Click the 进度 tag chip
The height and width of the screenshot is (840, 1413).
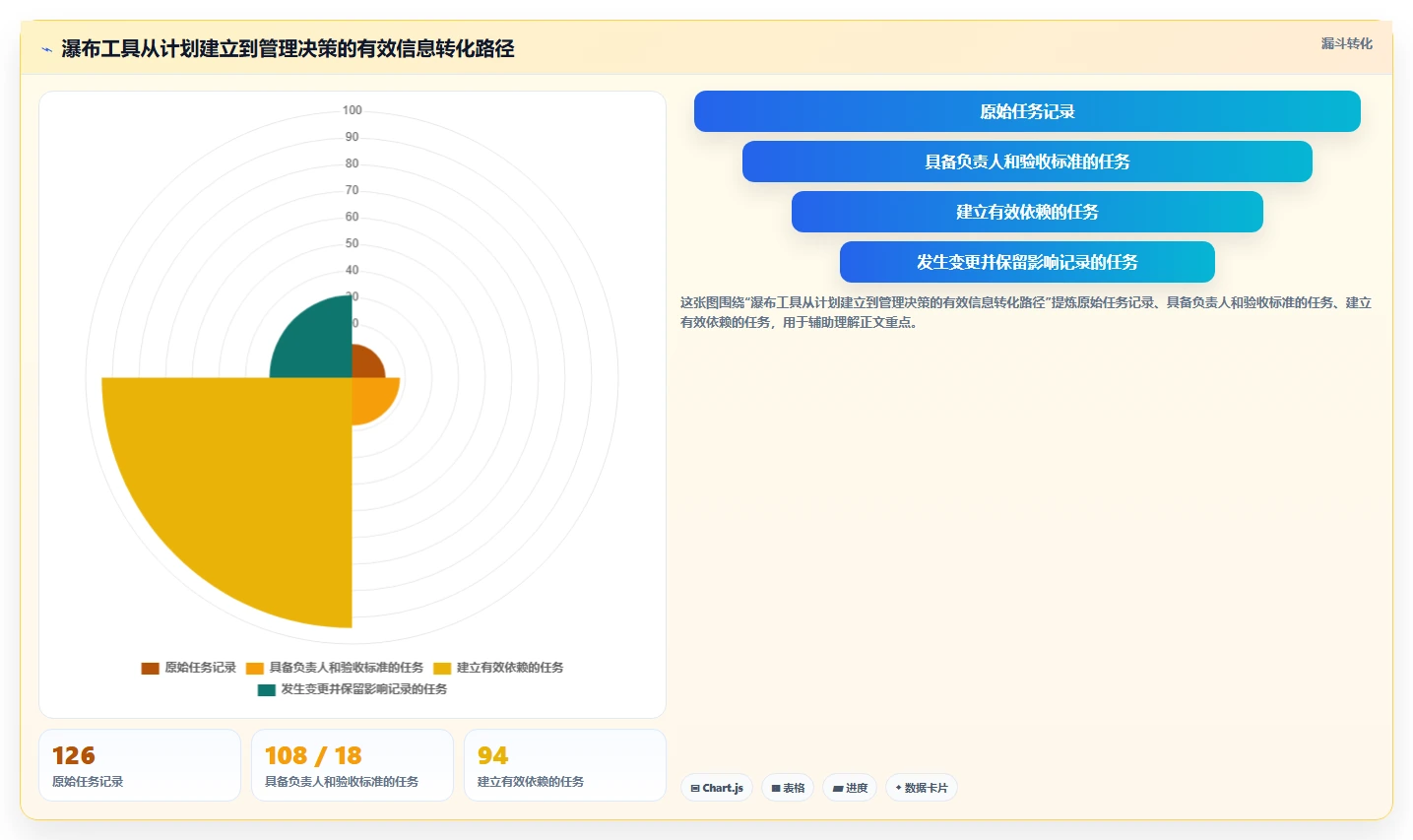click(x=850, y=788)
